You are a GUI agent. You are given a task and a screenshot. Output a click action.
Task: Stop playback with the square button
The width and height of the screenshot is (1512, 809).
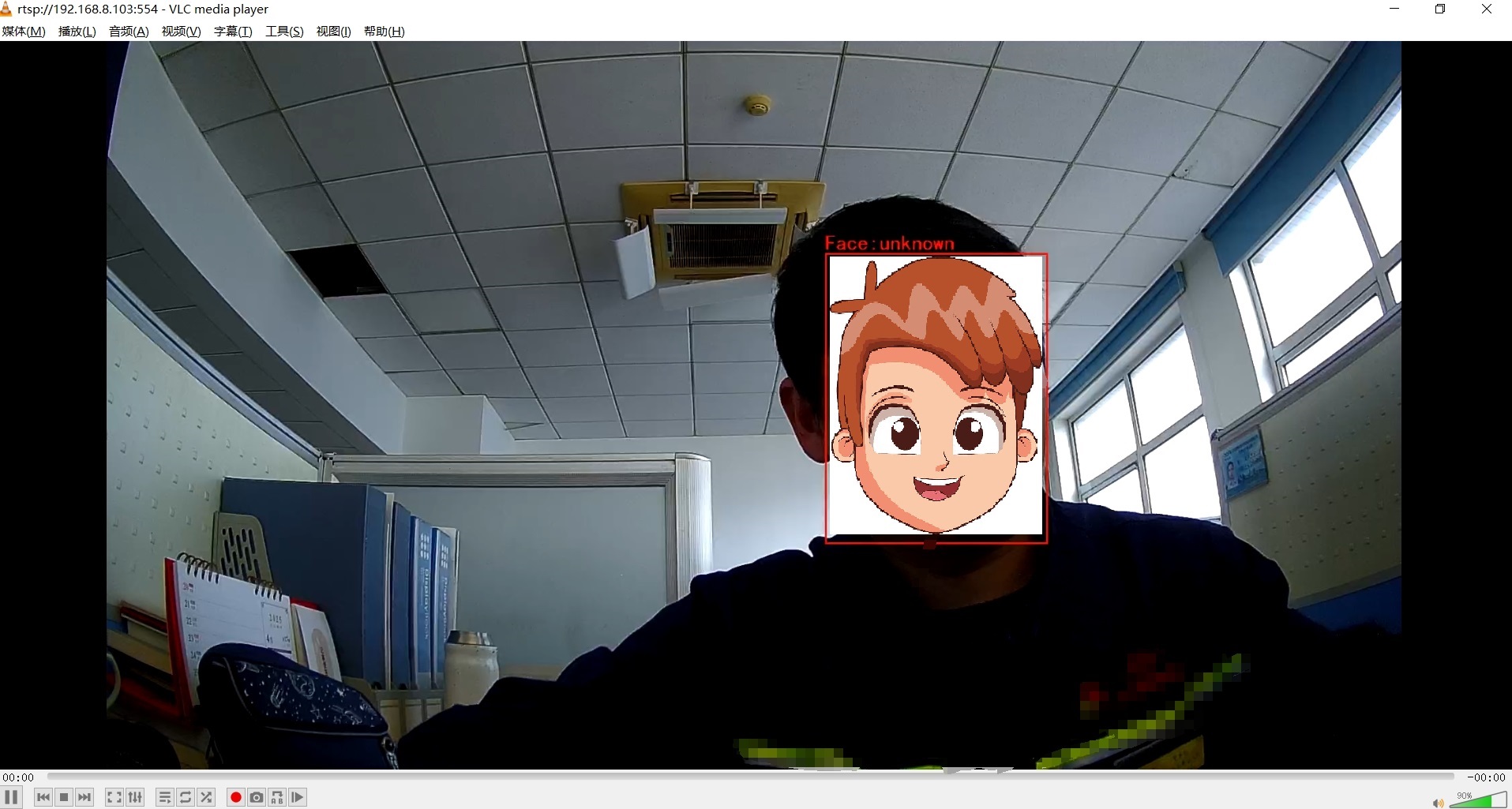(64, 797)
